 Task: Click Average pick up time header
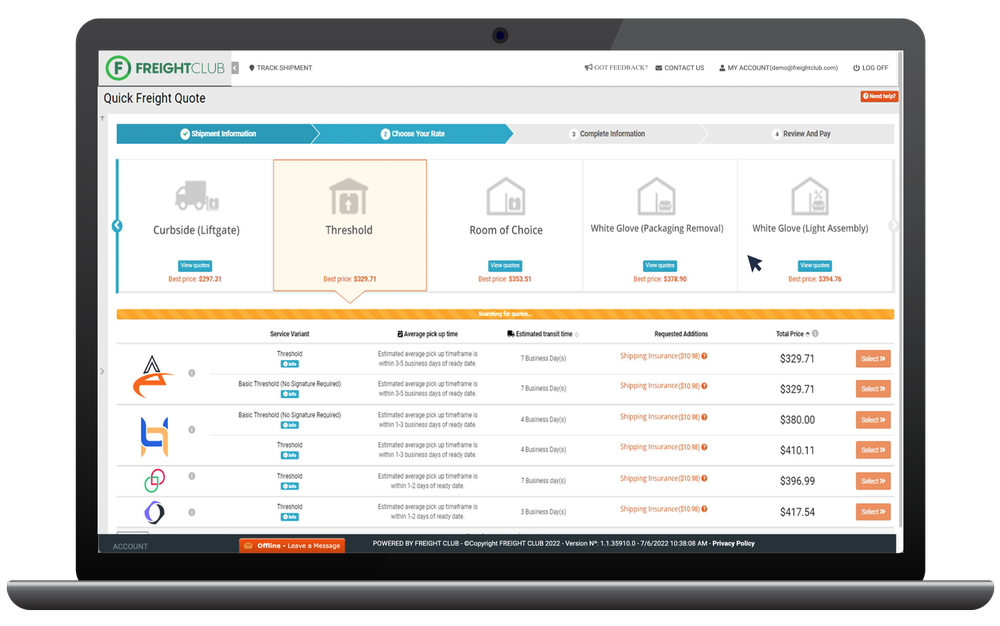pos(427,334)
